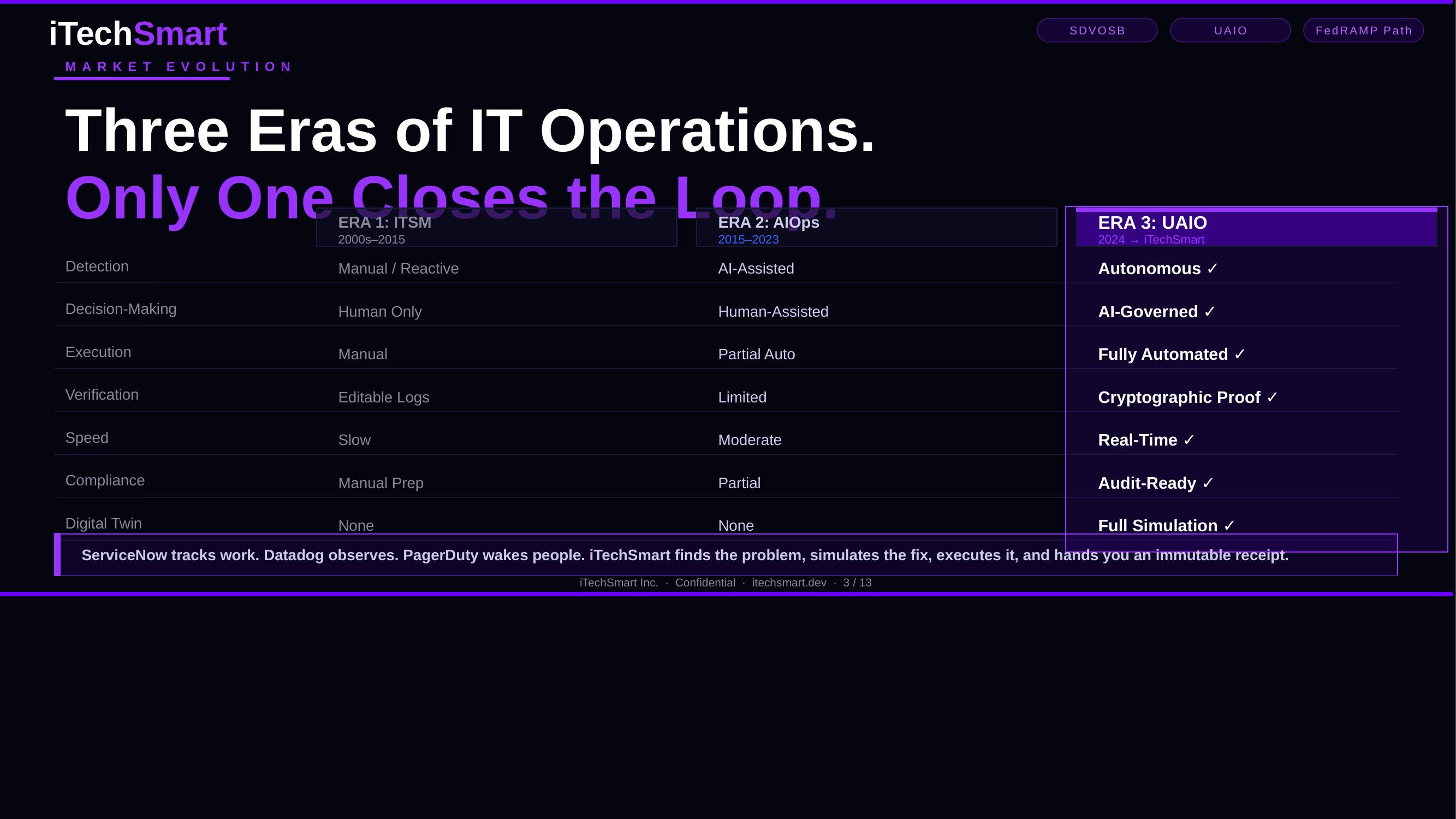Click the 'Manual' cell in Execution row
1456x819 pixels.
coord(362,354)
